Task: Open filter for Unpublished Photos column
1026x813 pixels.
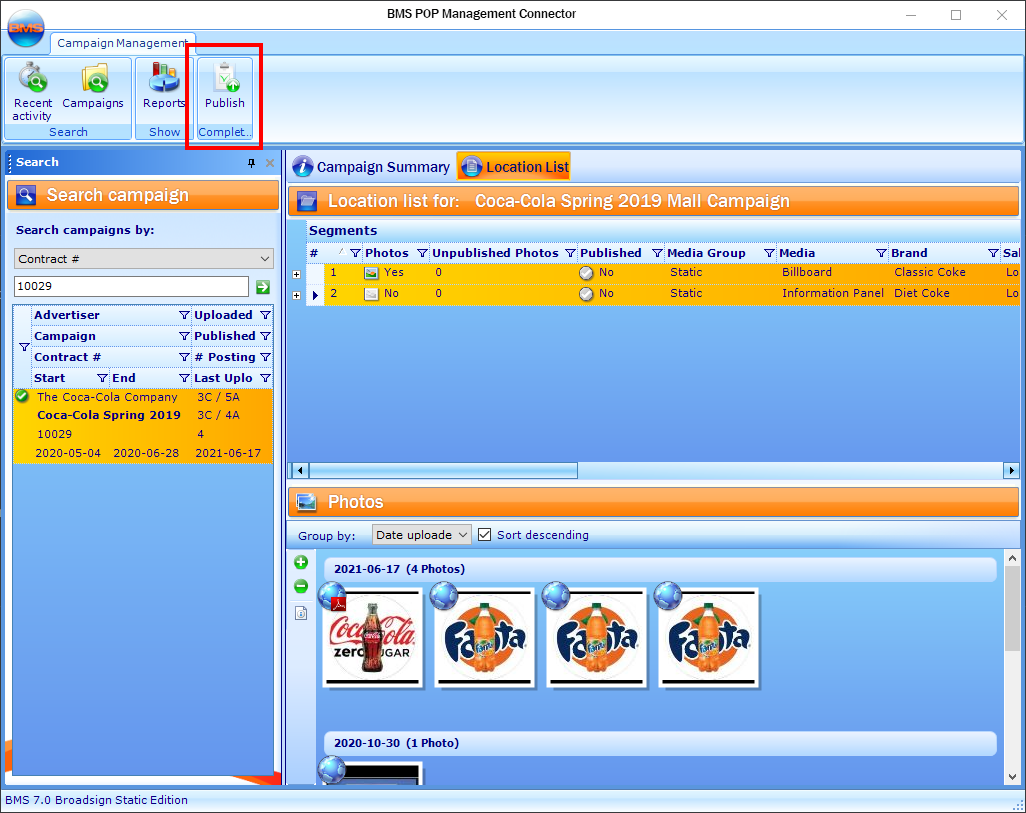Action: coord(571,253)
